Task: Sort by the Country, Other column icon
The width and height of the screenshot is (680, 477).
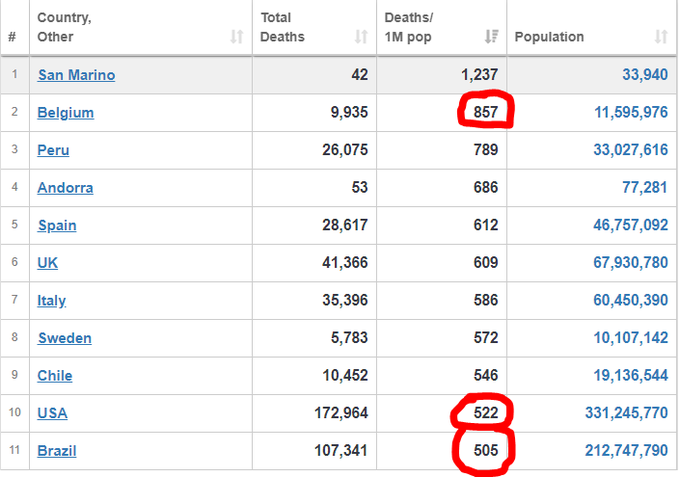Action: tap(236, 36)
